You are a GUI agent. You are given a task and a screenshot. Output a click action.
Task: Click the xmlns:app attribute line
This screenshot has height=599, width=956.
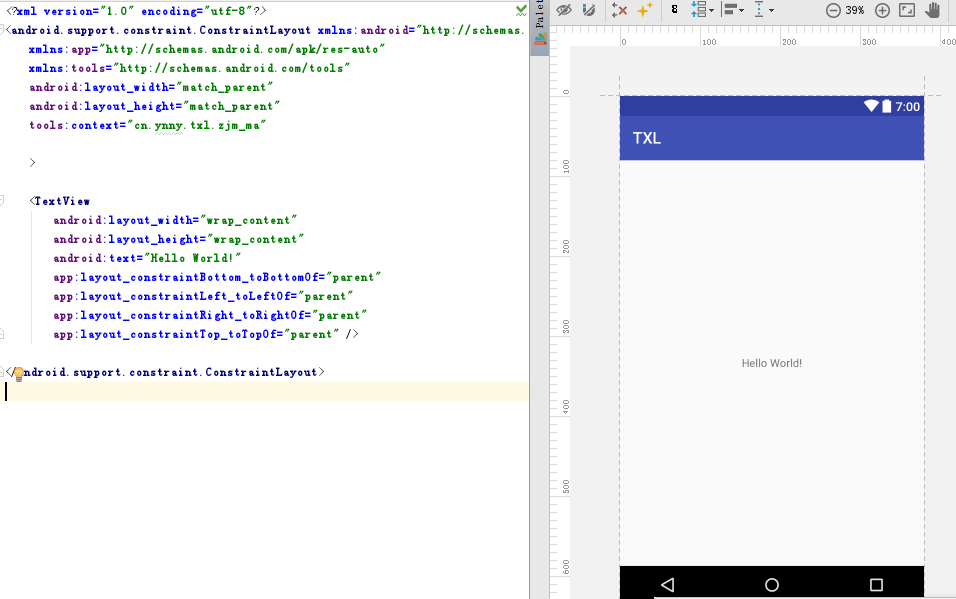(x=207, y=49)
